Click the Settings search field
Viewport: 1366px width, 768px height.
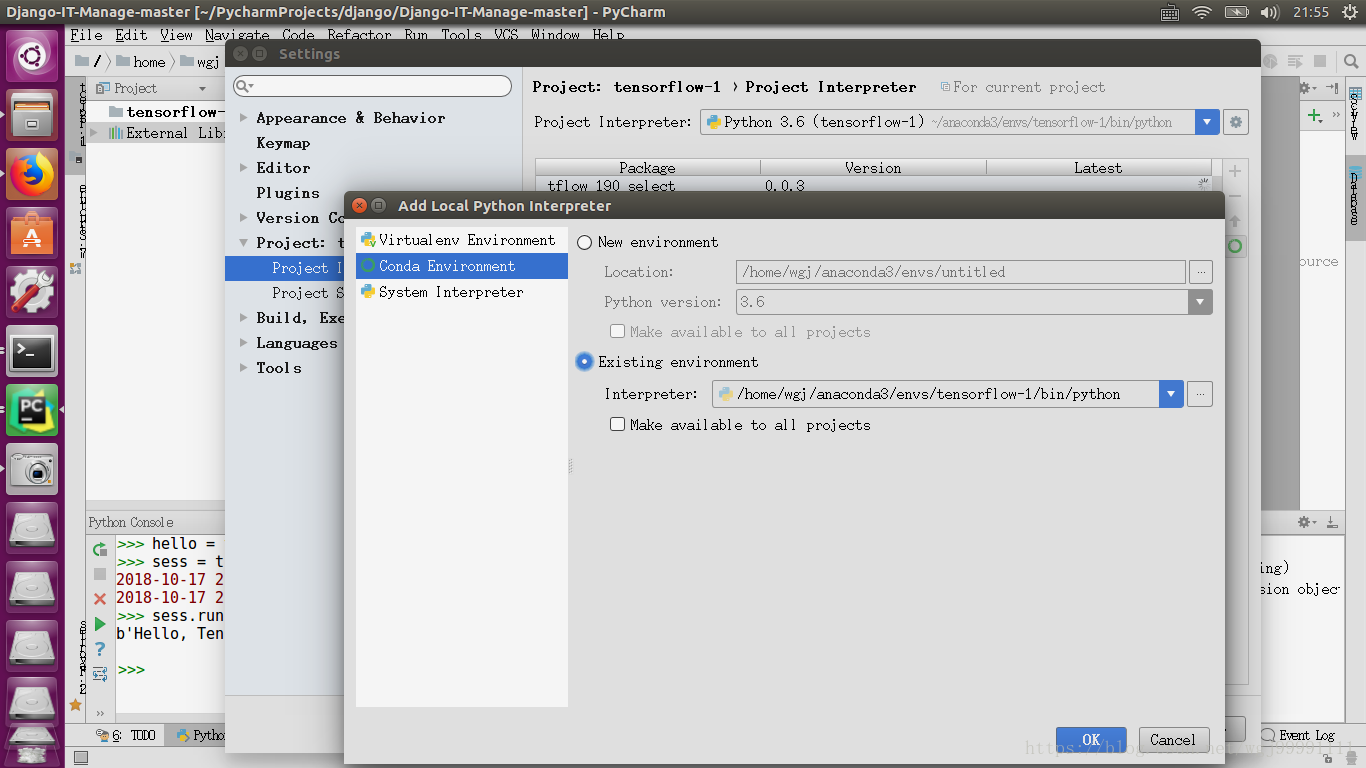tap(372, 87)
